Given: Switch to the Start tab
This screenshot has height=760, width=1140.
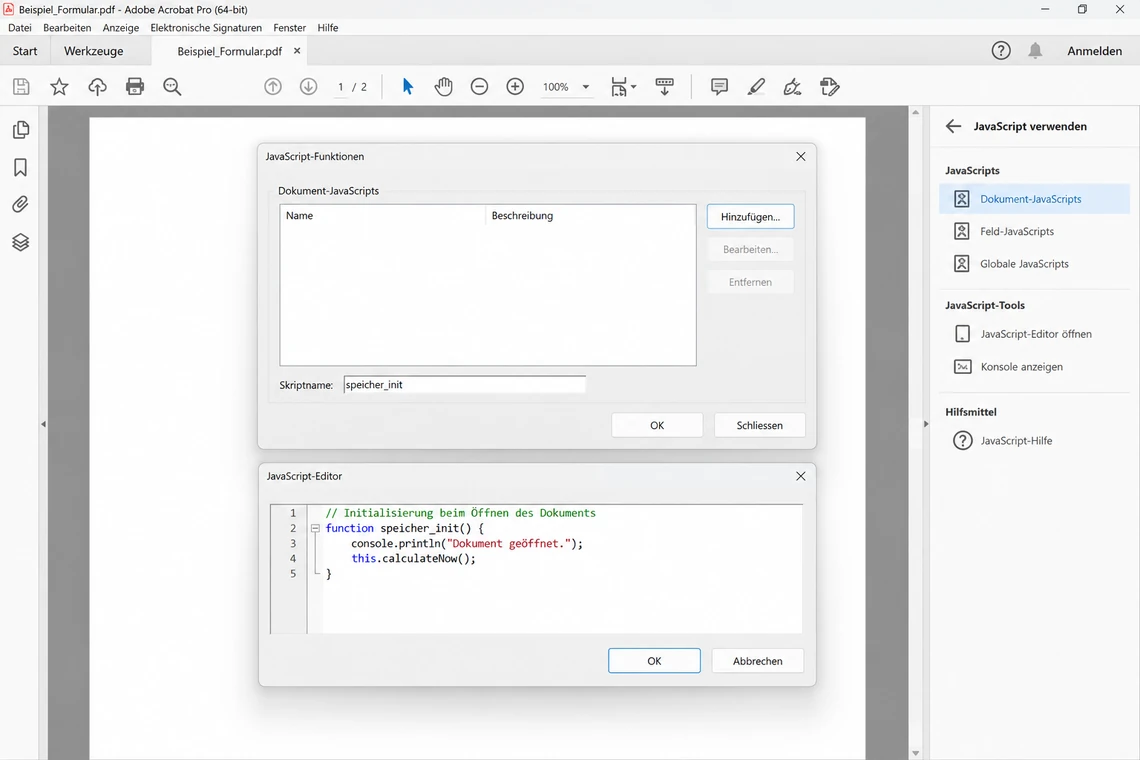Looking at the screenshot, I should 25,51.
